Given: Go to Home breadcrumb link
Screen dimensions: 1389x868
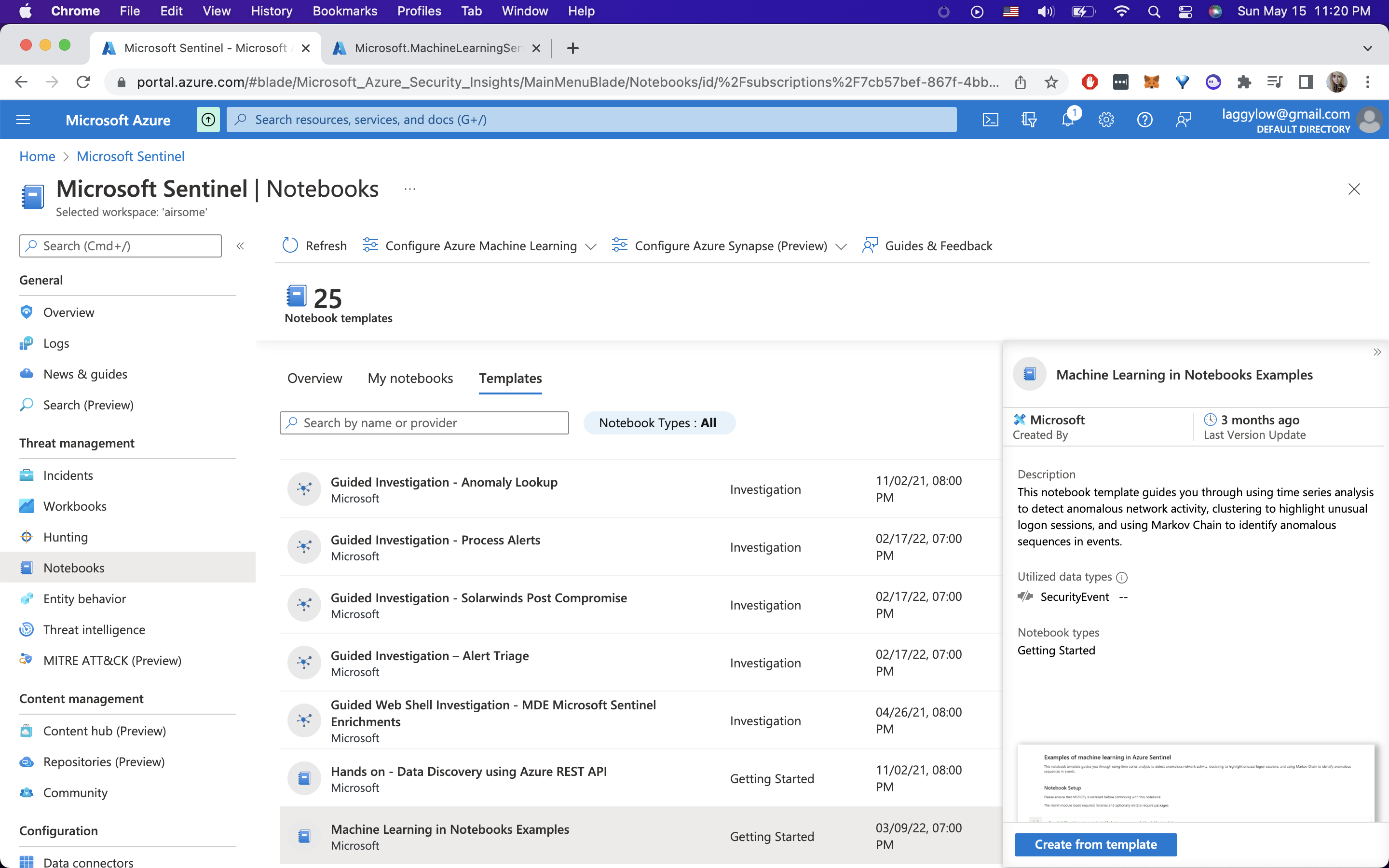Looking at the screenshot, I should point(37,156).
